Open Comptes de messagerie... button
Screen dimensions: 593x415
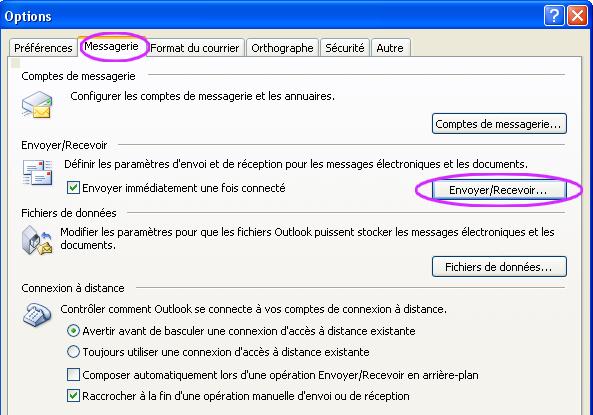499,124
